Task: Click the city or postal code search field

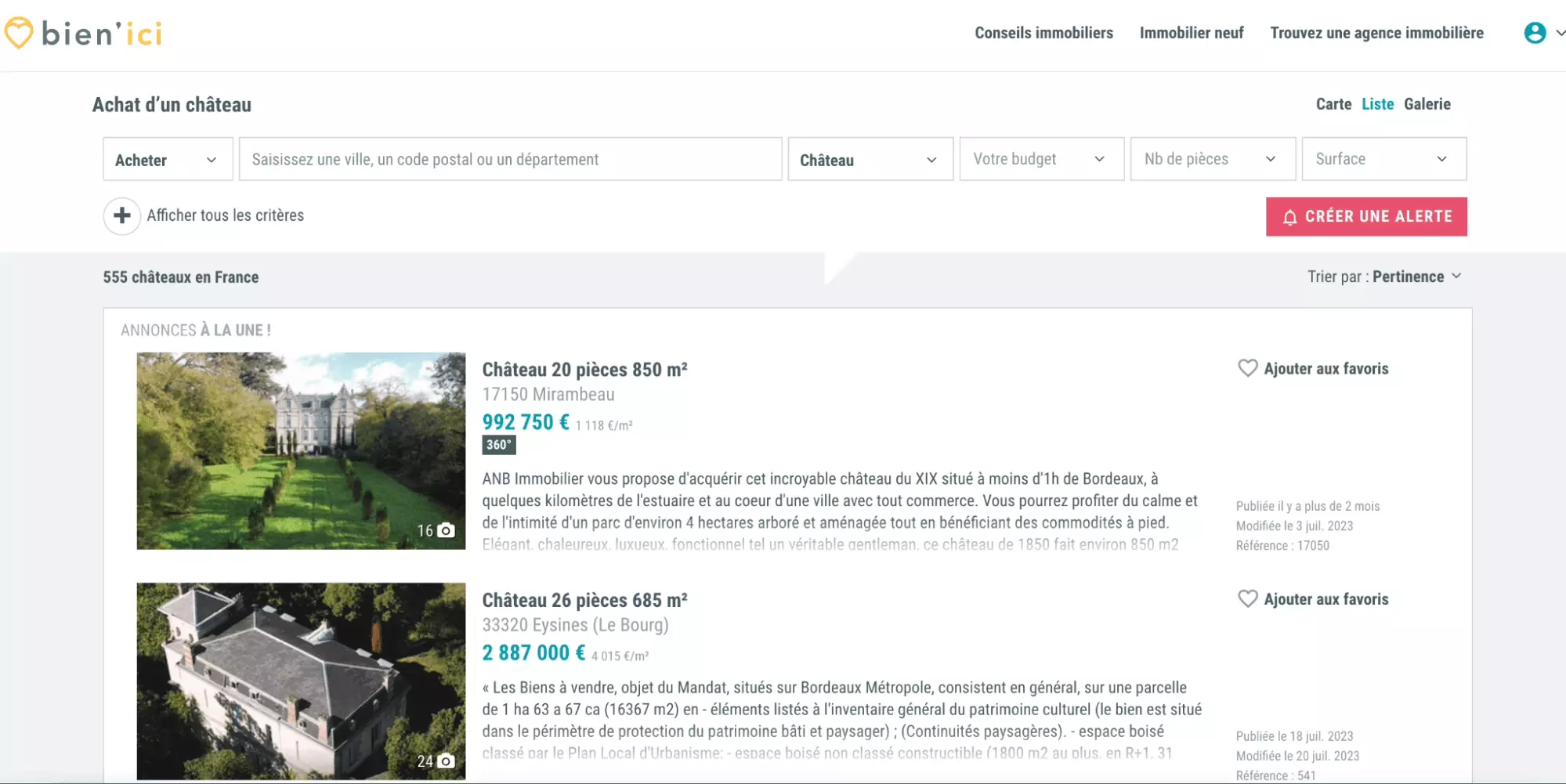Action: 509,160
